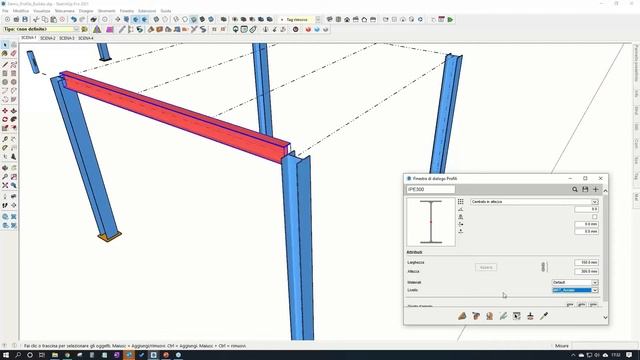This screenshot has height=360, width=640.
Task: Open the Tag dropdown in top toolbar
Action: tap(300, 20)
